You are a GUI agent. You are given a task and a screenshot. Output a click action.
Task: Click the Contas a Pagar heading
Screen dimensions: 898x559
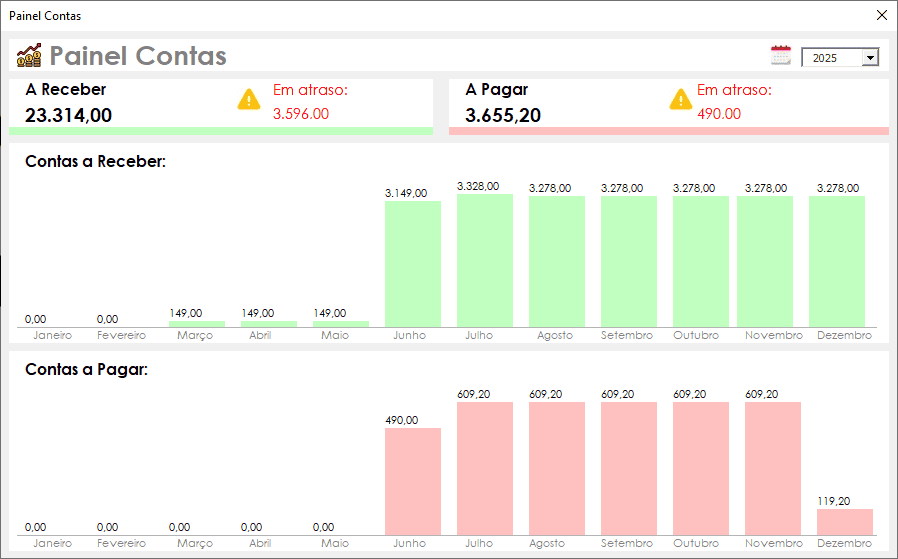click(86, 370)
